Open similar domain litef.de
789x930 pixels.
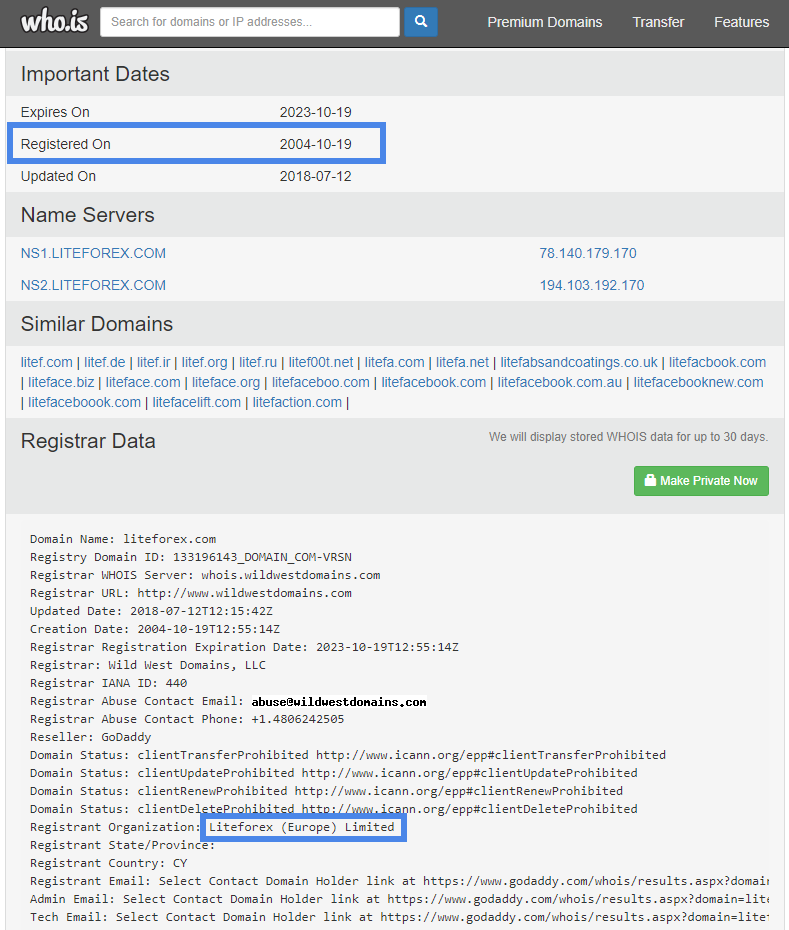pyautogui.click(x=104, y=362)
